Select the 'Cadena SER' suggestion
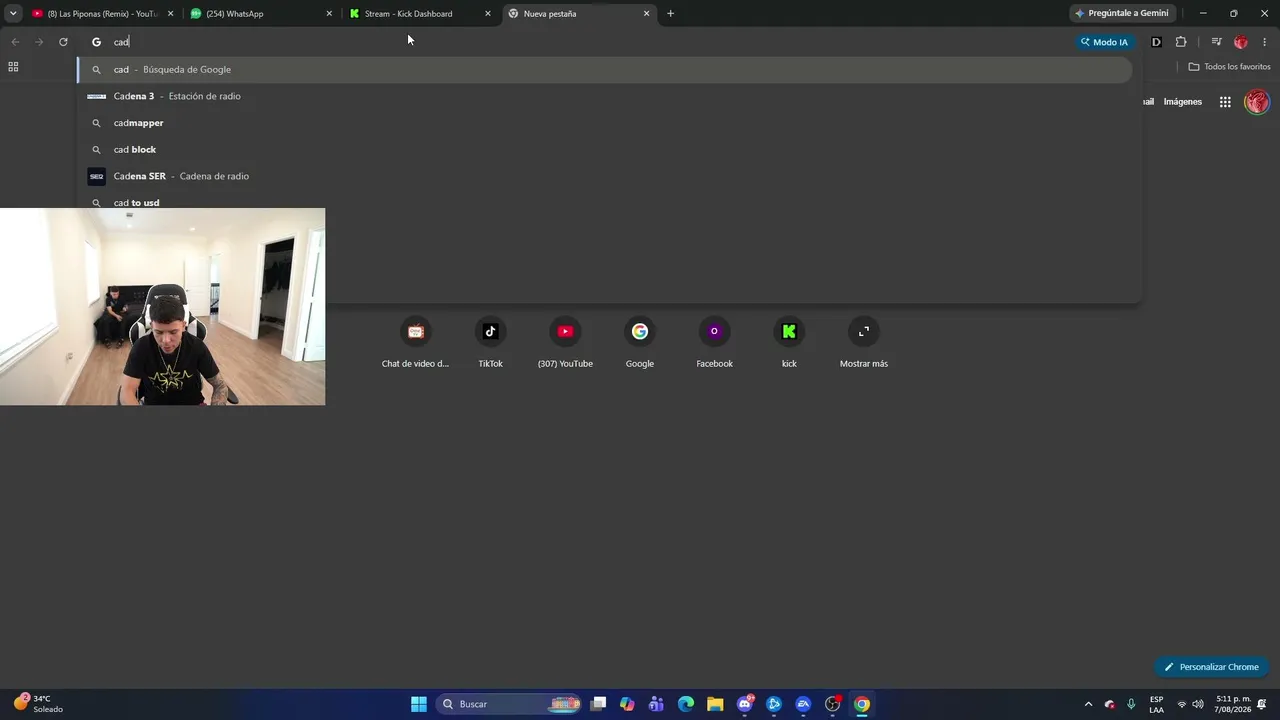 click(x=604, y=176)
